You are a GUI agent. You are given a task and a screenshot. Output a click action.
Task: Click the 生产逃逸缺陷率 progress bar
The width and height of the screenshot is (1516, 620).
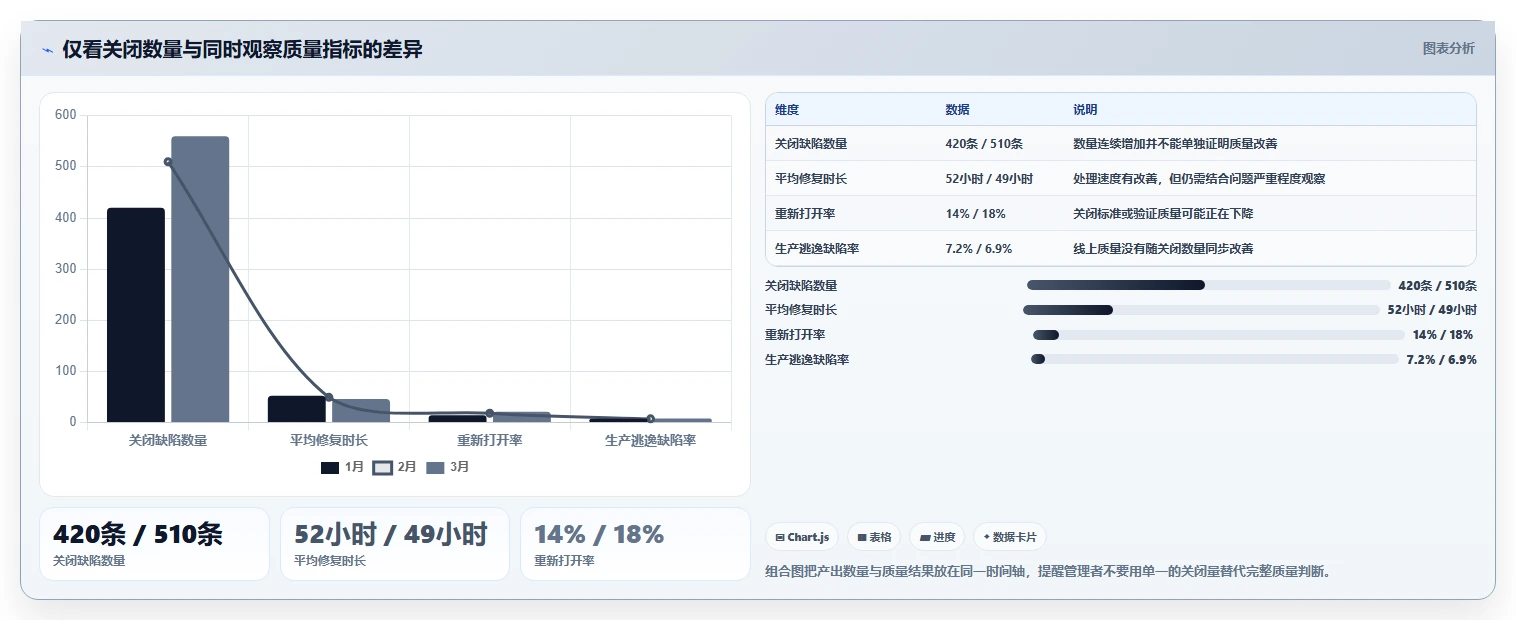pyautogui.click(x=1214, y=359)
